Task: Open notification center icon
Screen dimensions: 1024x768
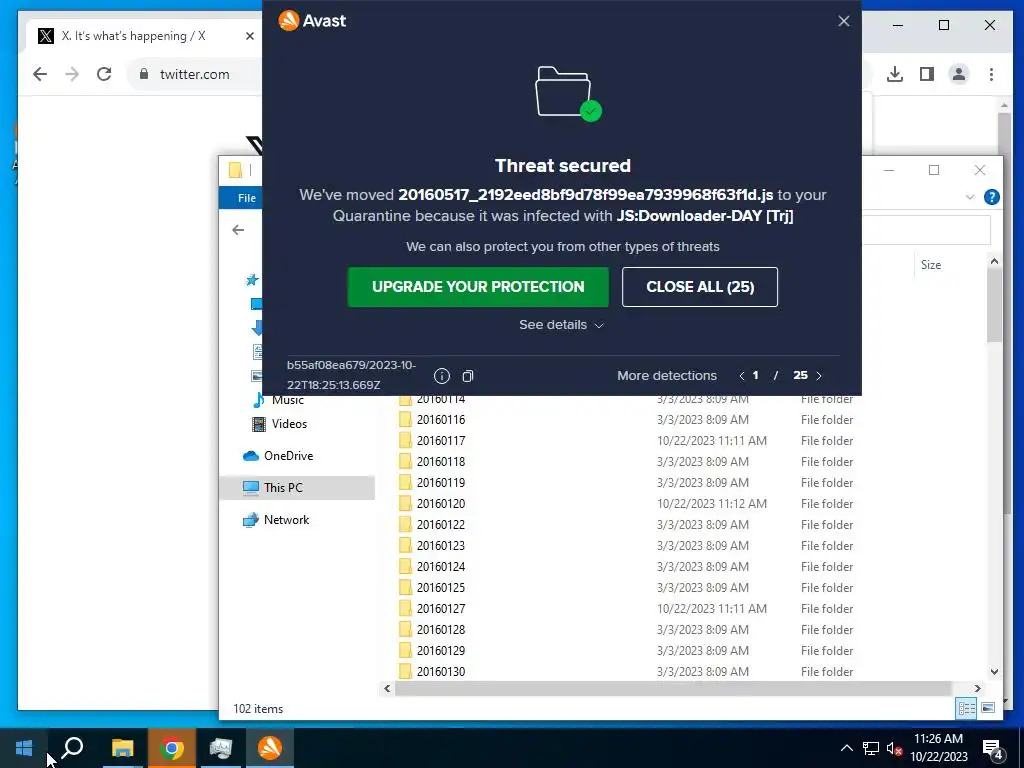Action: pyautogui.click(x=992, y=749)
